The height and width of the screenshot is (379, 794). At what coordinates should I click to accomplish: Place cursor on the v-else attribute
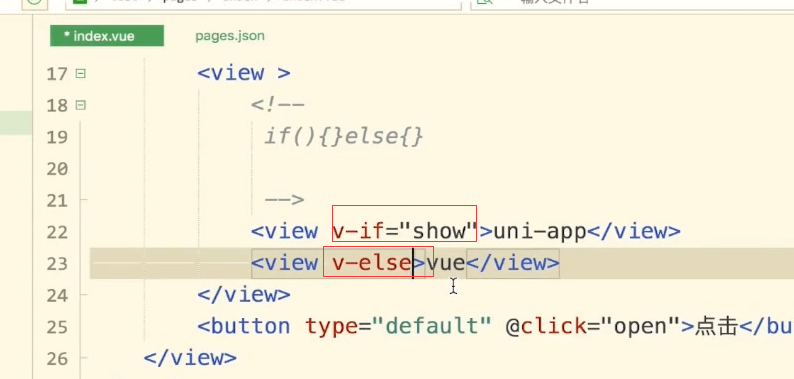click(x=371, y=263)
